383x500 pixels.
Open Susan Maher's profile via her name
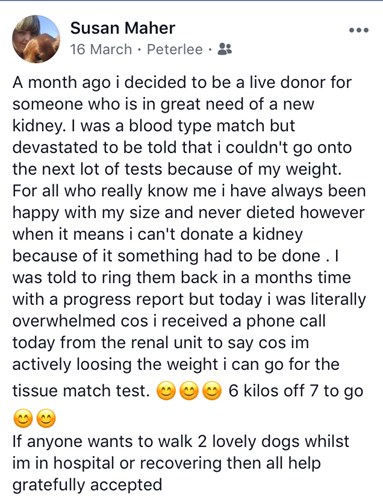point(123,28)
